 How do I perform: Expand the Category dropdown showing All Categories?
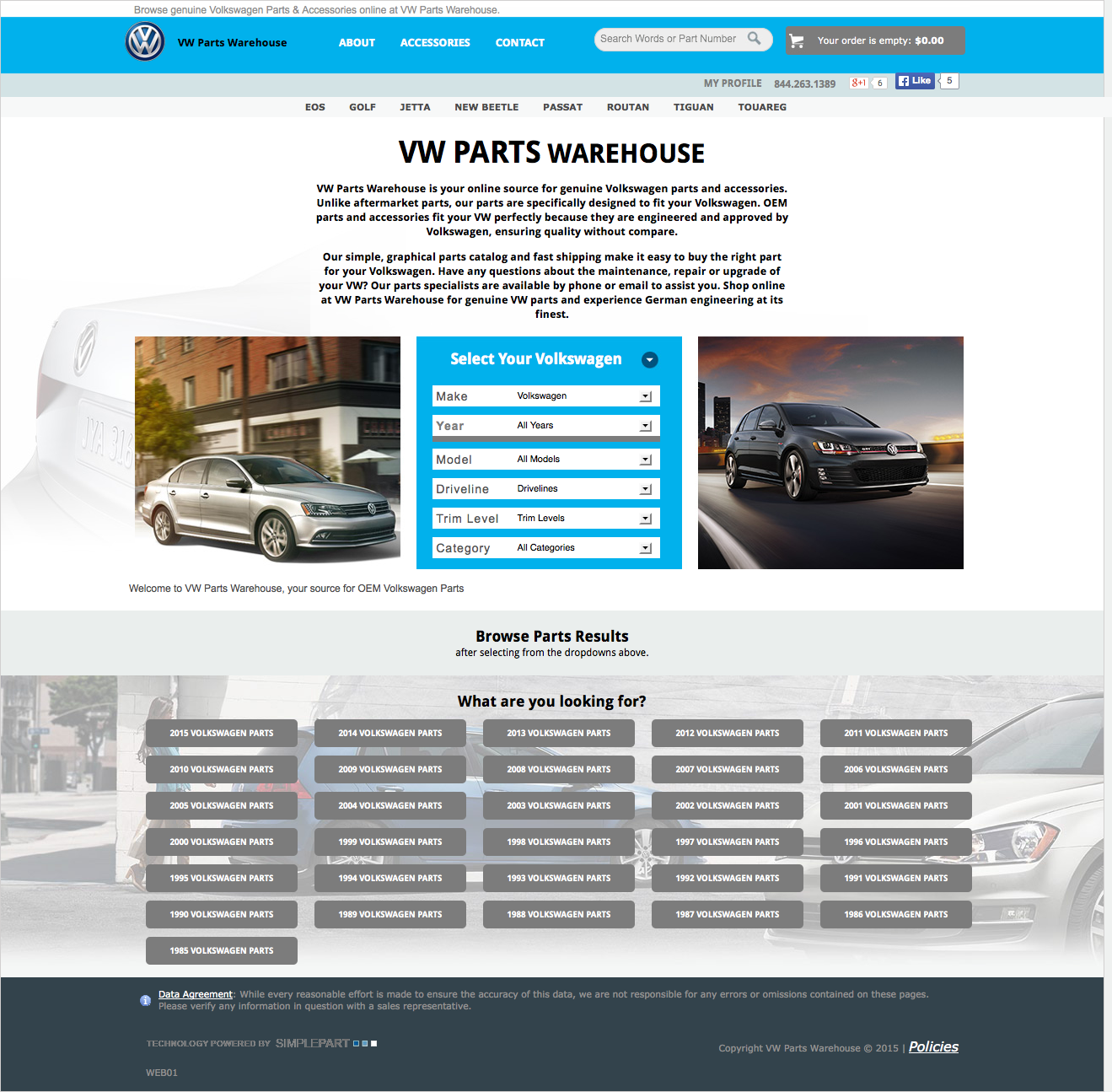[x=646, y=547]
